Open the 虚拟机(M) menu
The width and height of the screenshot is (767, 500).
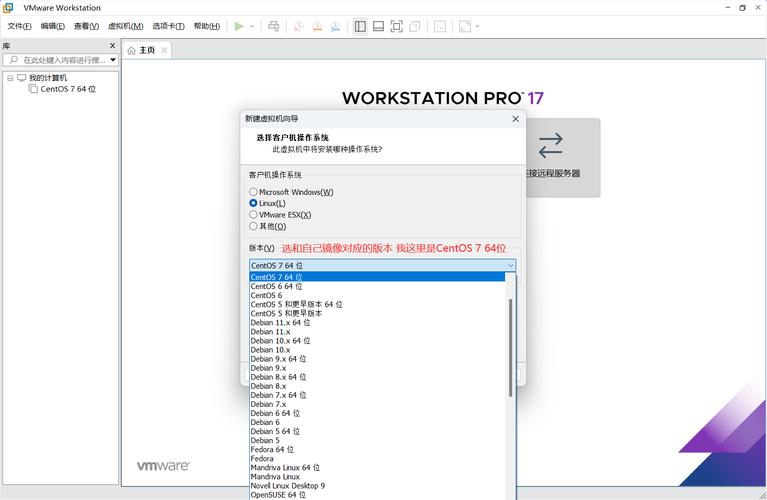click(125, 26)
